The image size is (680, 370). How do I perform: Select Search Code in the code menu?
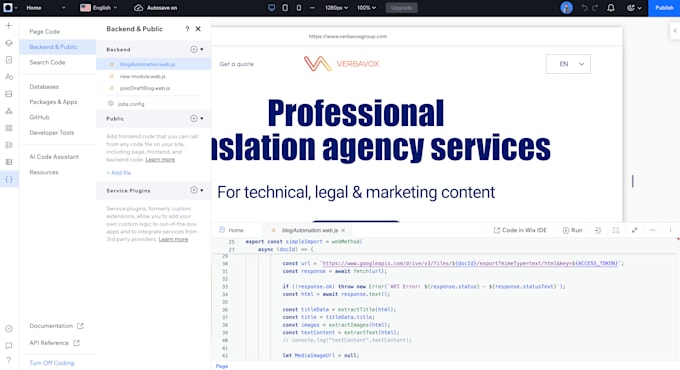[47, 62]
